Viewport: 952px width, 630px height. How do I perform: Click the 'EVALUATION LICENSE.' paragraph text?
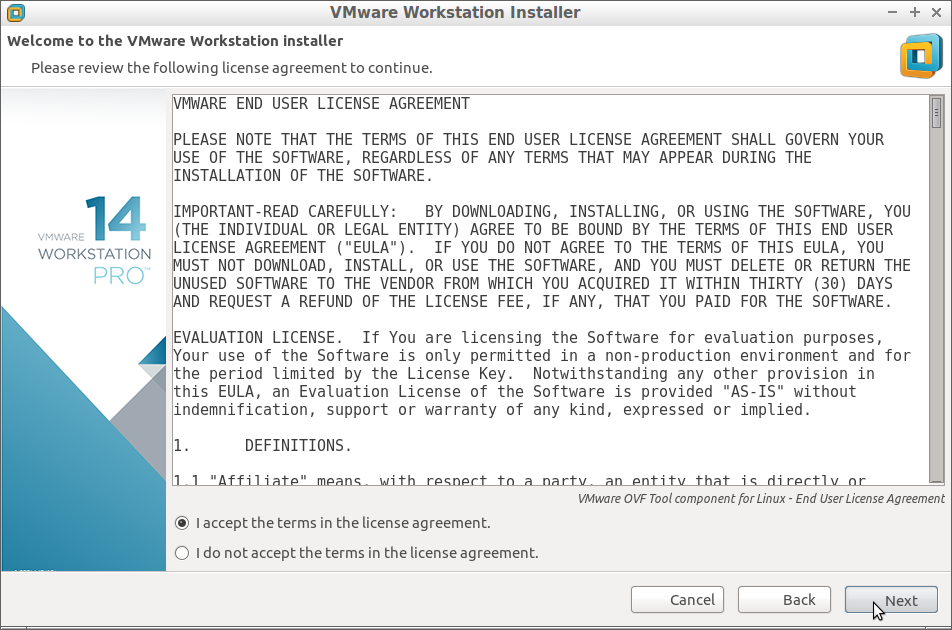542,373
